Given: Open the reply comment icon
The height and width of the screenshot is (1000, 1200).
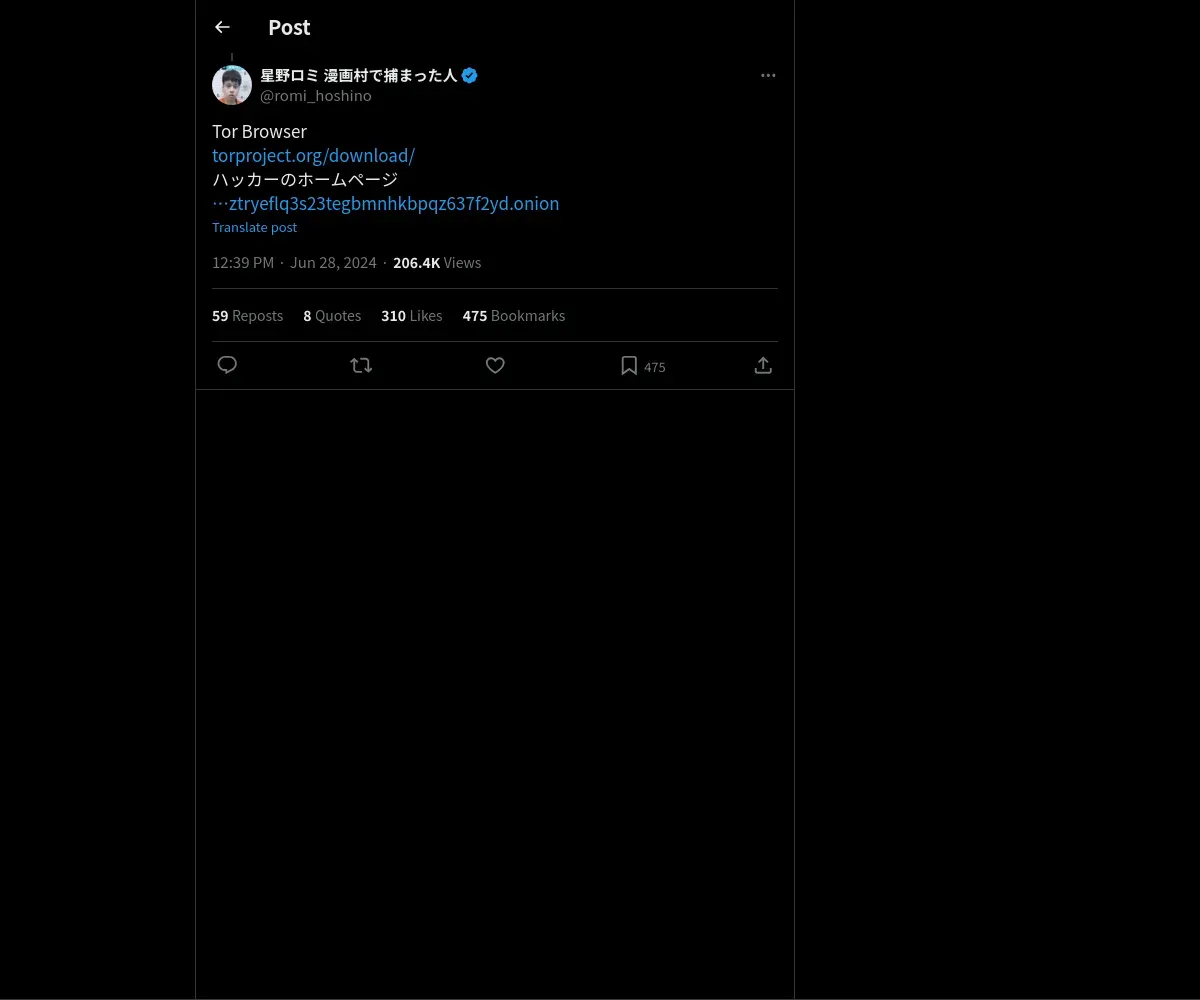Looking at the screenshot, I should coord(227,365).
